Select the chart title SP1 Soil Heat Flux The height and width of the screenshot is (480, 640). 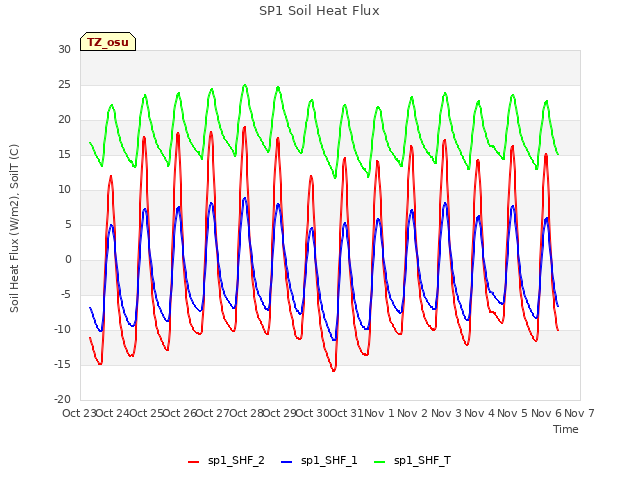pos(319,11)
